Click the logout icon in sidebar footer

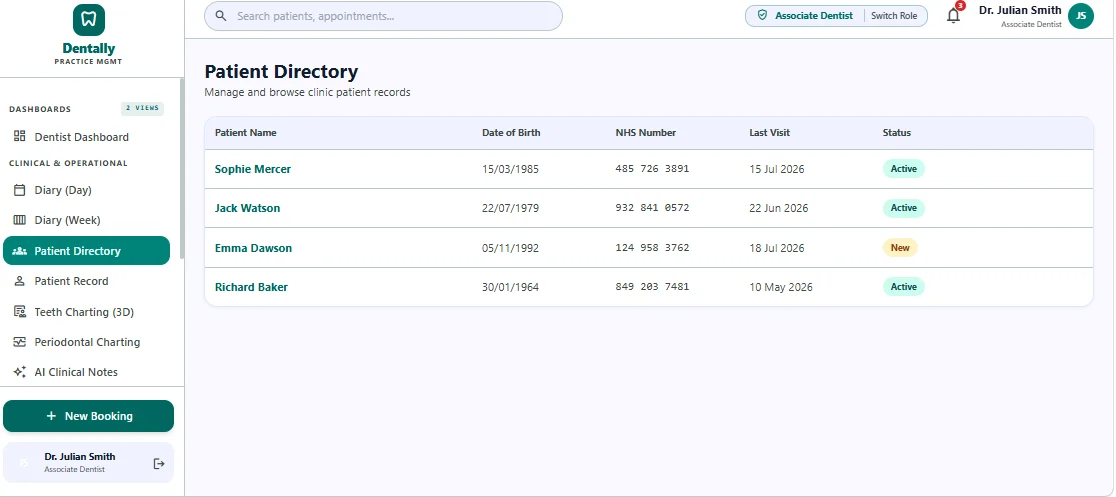[159, 464]
